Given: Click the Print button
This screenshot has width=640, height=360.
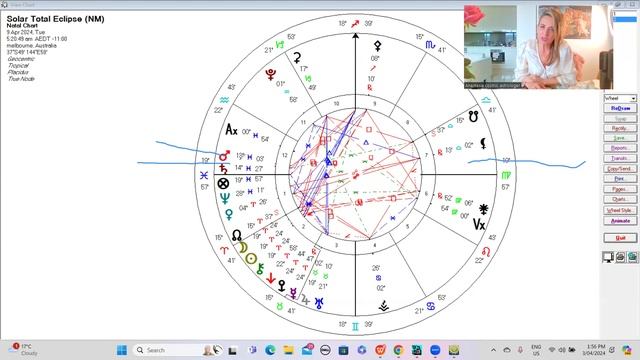Looking at the screenshot, I should pos(620,179).
